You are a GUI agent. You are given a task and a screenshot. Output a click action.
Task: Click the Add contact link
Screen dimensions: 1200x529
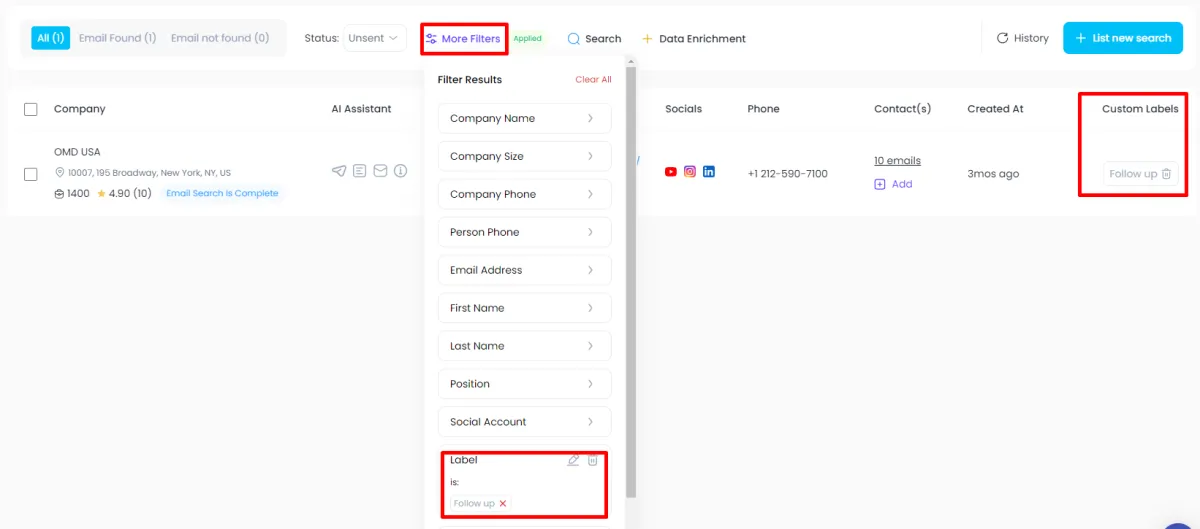[902, 184]
